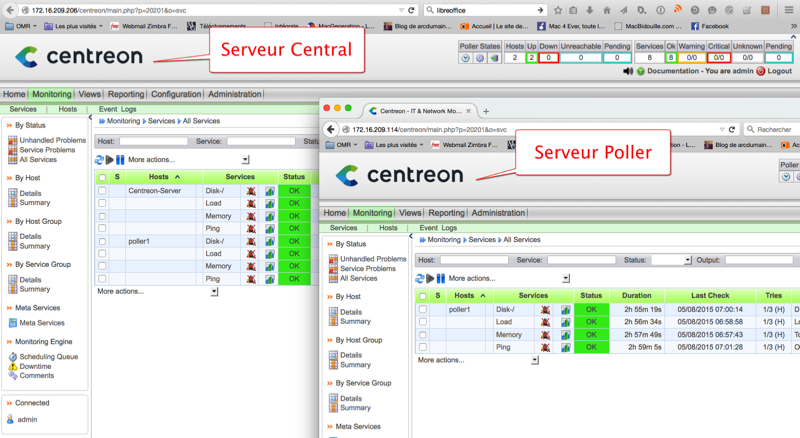Tick the checkbox for the Centreon-Server Disk-/ row
The image size is (800, 438).
pyautogui.click(x=102, y=190)
